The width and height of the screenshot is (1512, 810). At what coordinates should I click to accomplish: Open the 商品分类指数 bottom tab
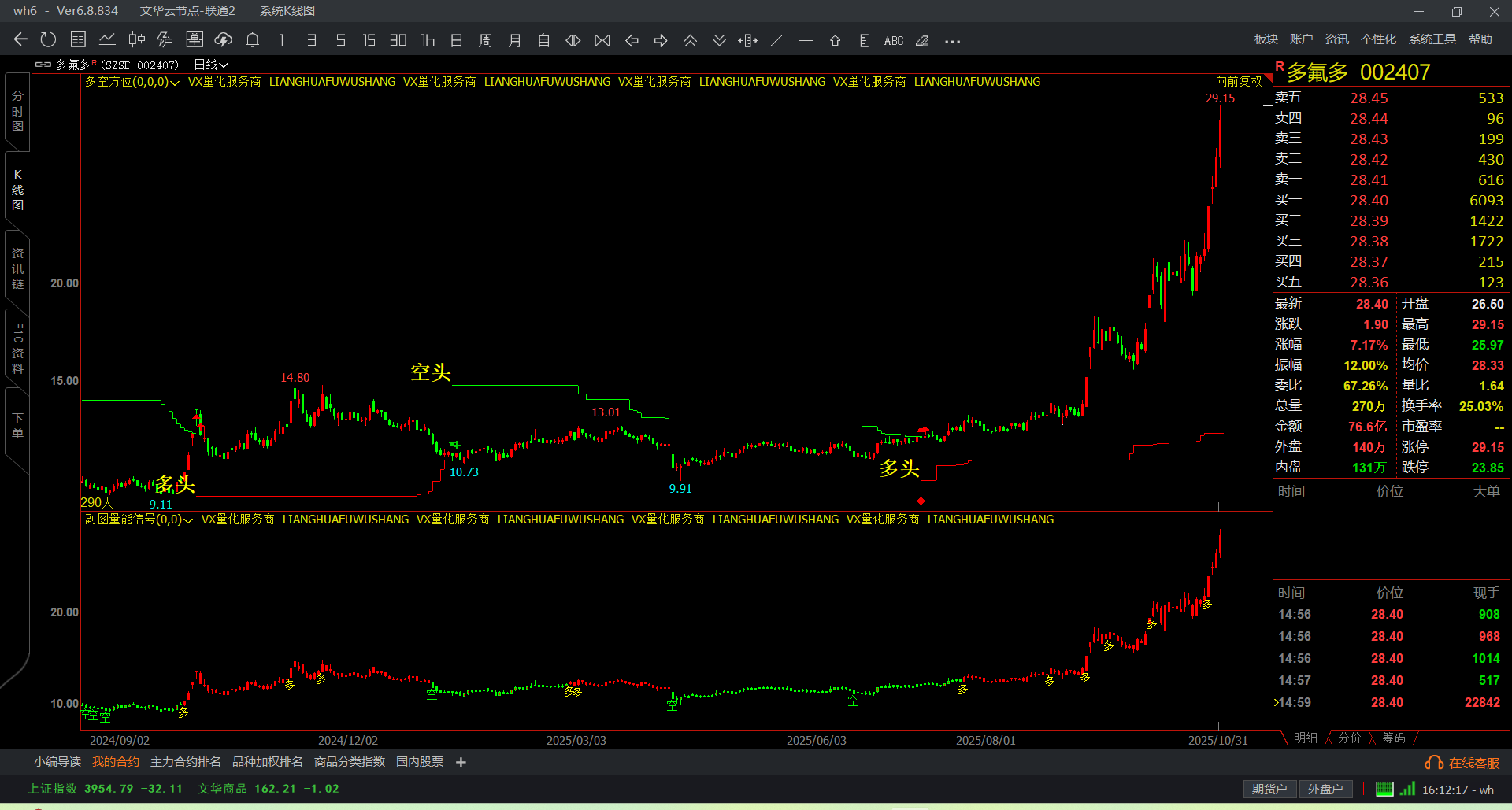[x=350, y=762]
